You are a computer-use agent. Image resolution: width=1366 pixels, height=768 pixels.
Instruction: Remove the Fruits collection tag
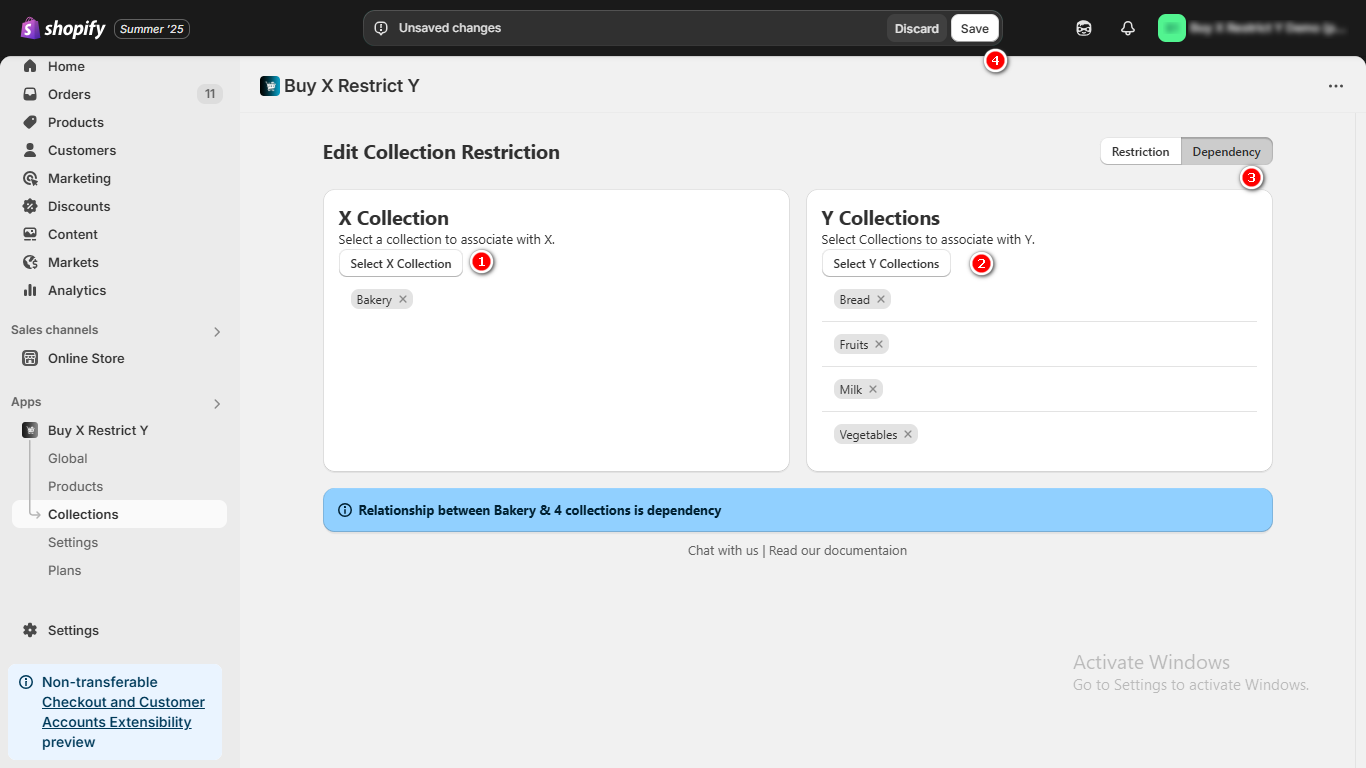[879, 345]
